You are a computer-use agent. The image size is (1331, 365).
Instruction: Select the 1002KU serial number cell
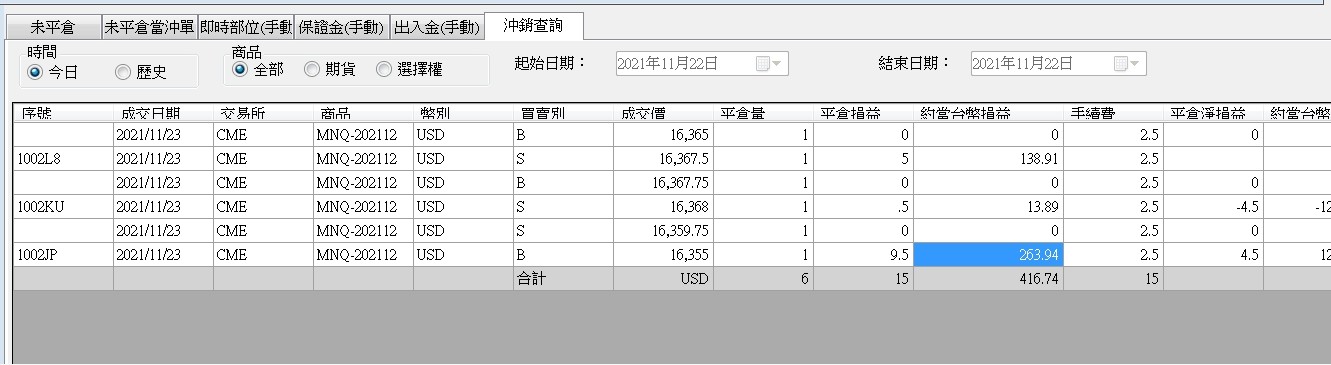coord(63,207)
